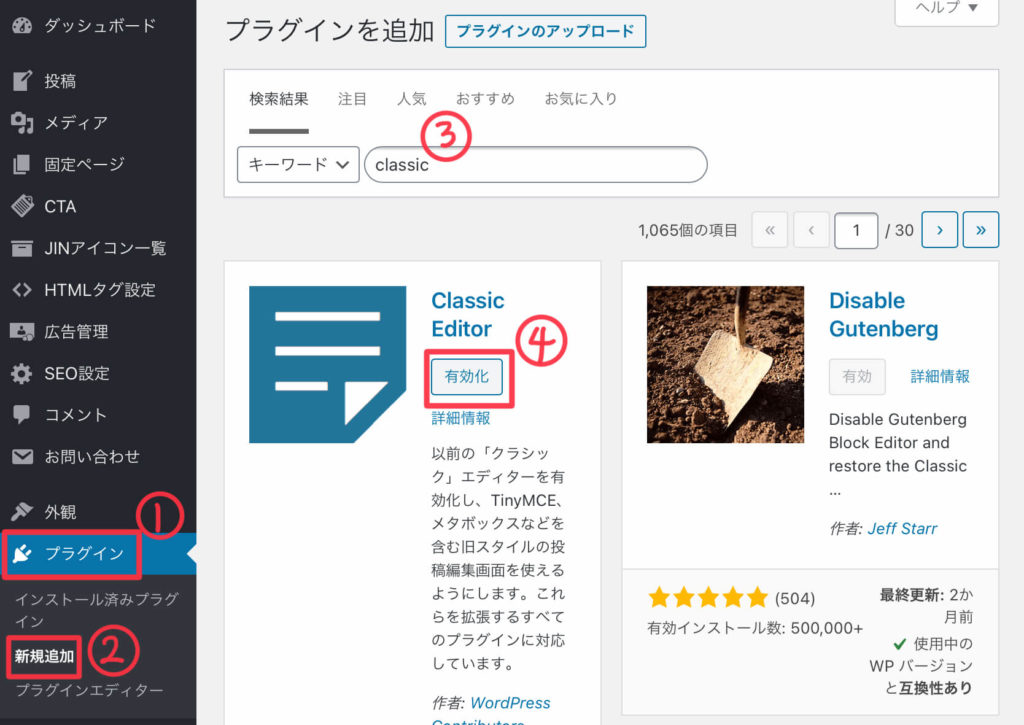
Task: Click the Disable Gutenberg shovel thumbnail
Action: coord(726,364)
